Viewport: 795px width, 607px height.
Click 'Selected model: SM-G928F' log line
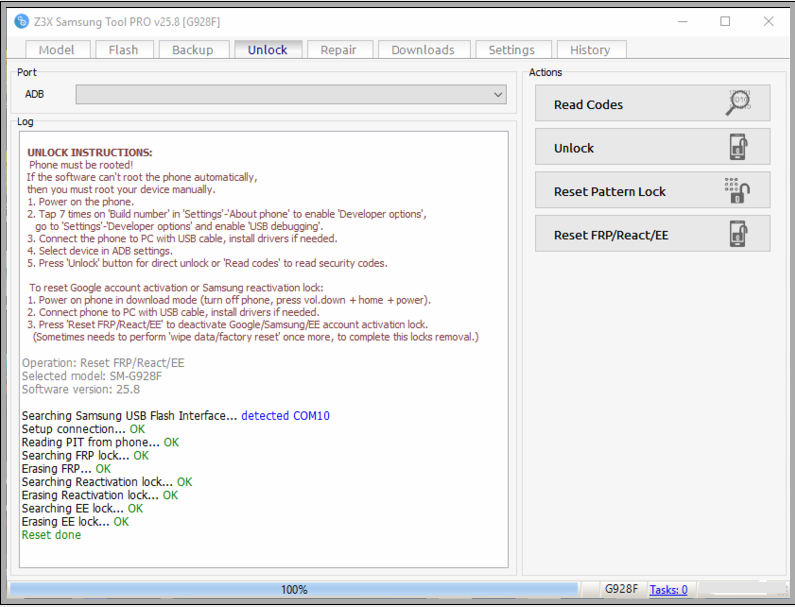coord(92,376)
